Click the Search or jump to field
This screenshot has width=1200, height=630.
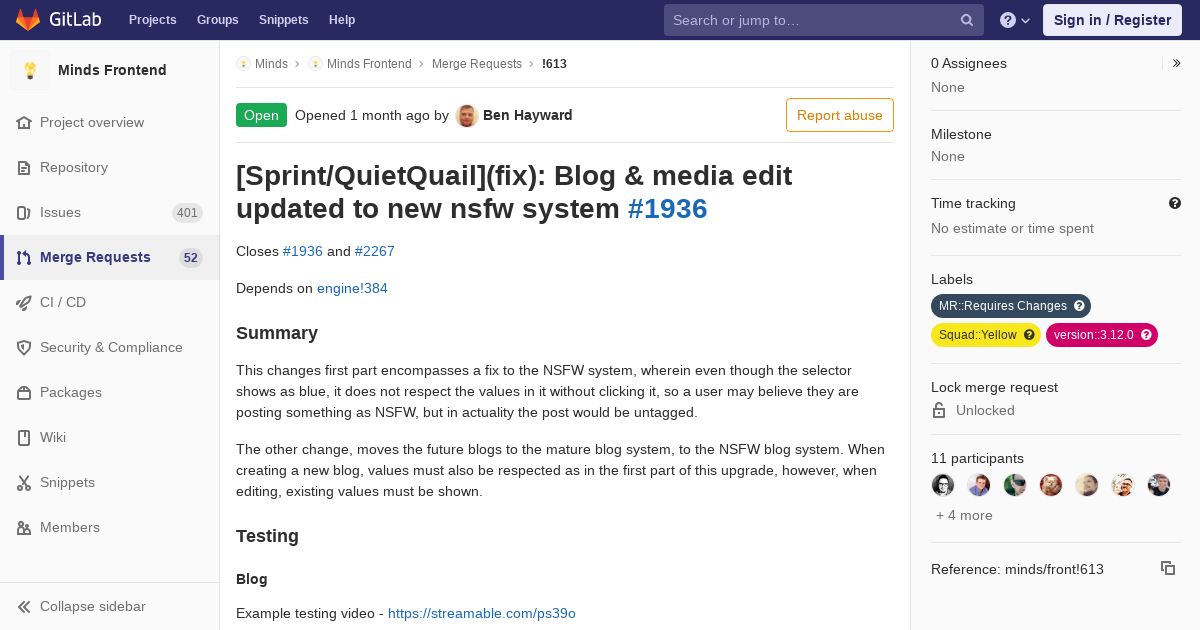click(824, 20)
